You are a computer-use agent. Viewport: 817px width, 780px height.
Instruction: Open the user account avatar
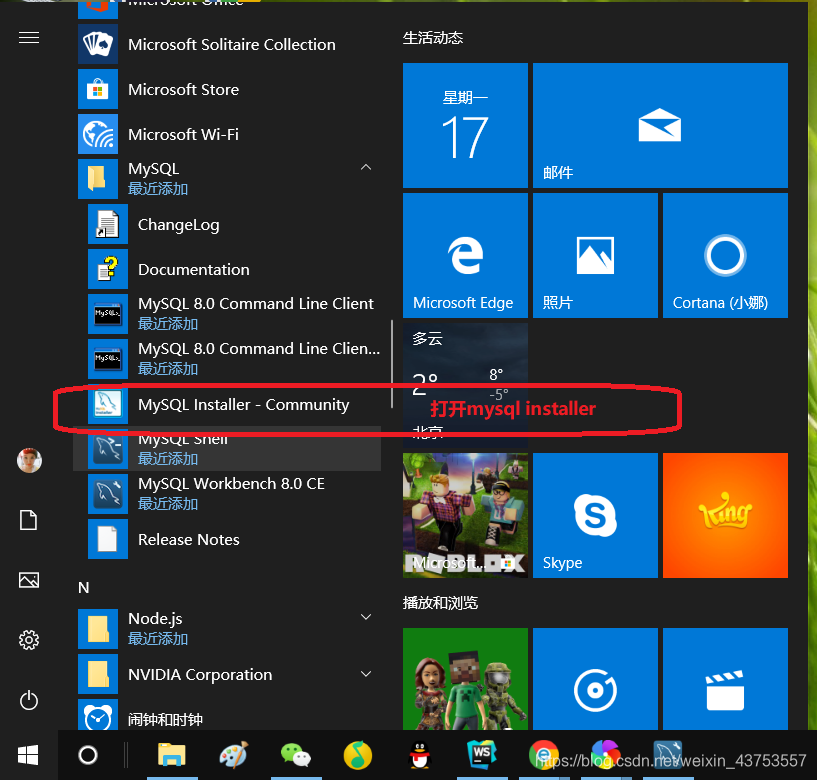[x=29, y=461]
